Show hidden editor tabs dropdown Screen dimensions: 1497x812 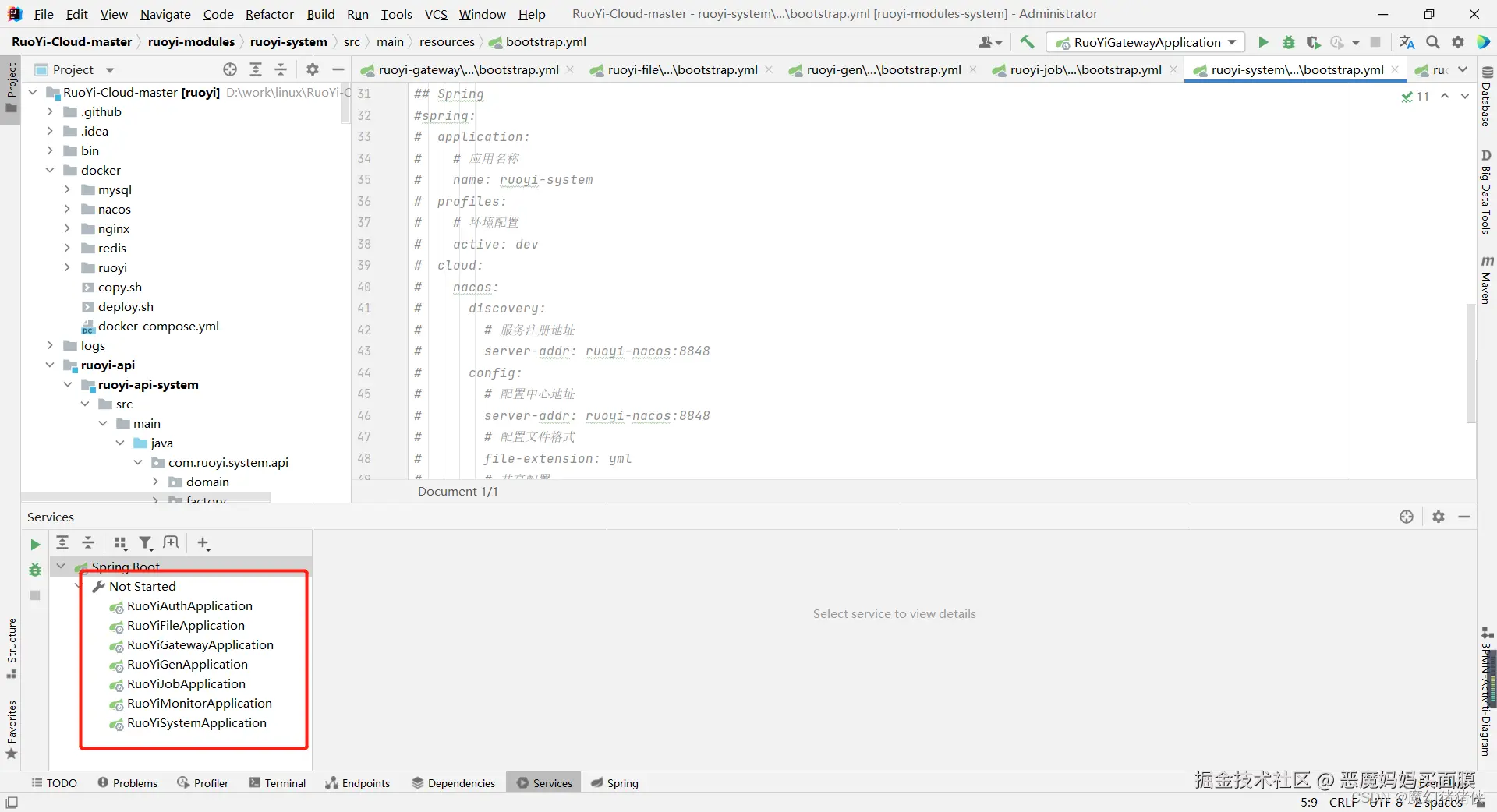click(1463, 69)
